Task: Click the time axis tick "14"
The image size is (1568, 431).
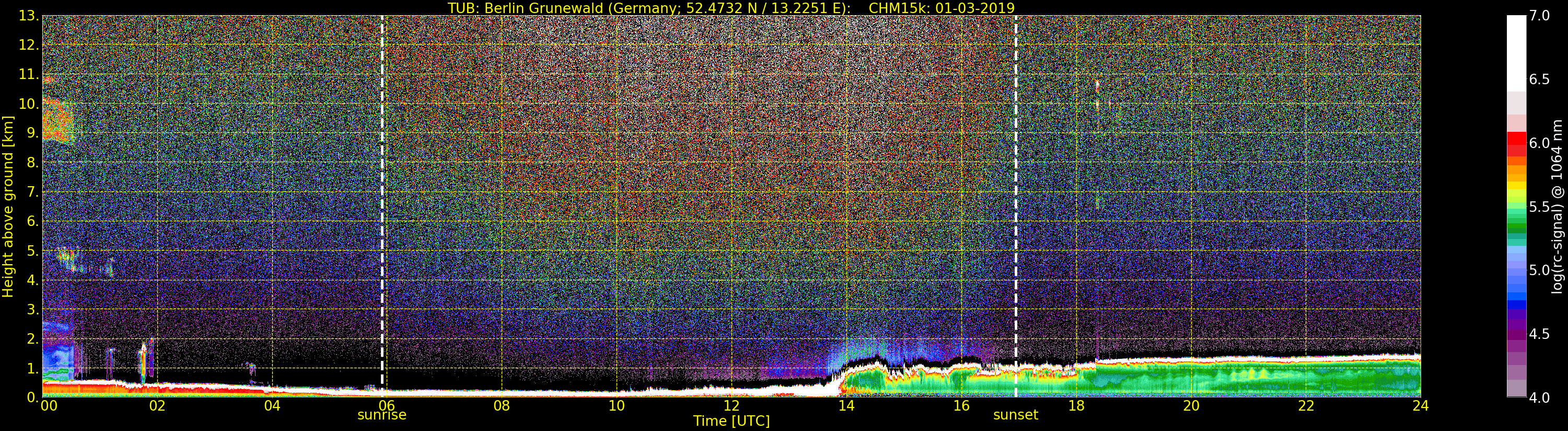Action: point(846,405)
